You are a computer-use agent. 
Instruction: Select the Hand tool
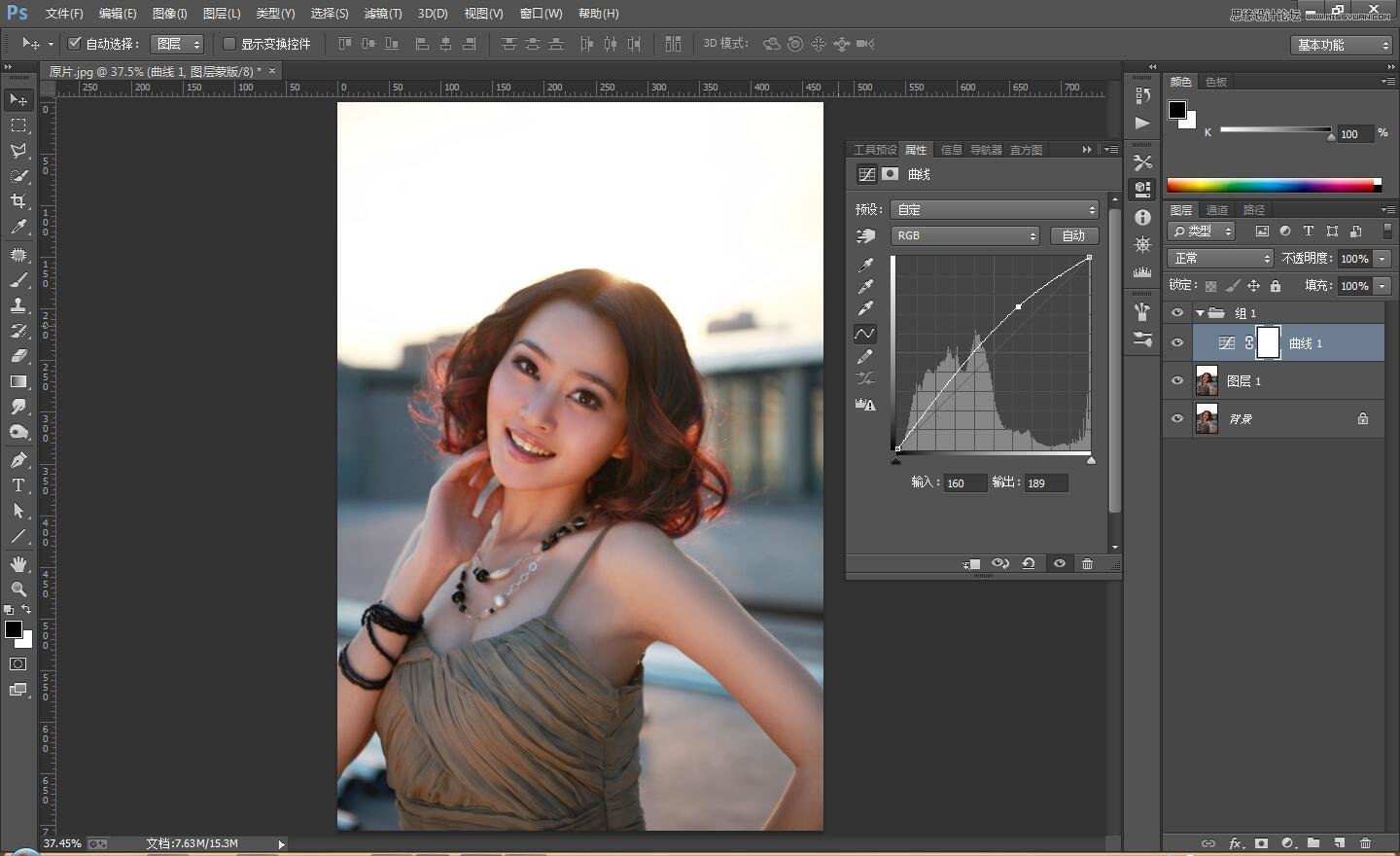(17, 564)
